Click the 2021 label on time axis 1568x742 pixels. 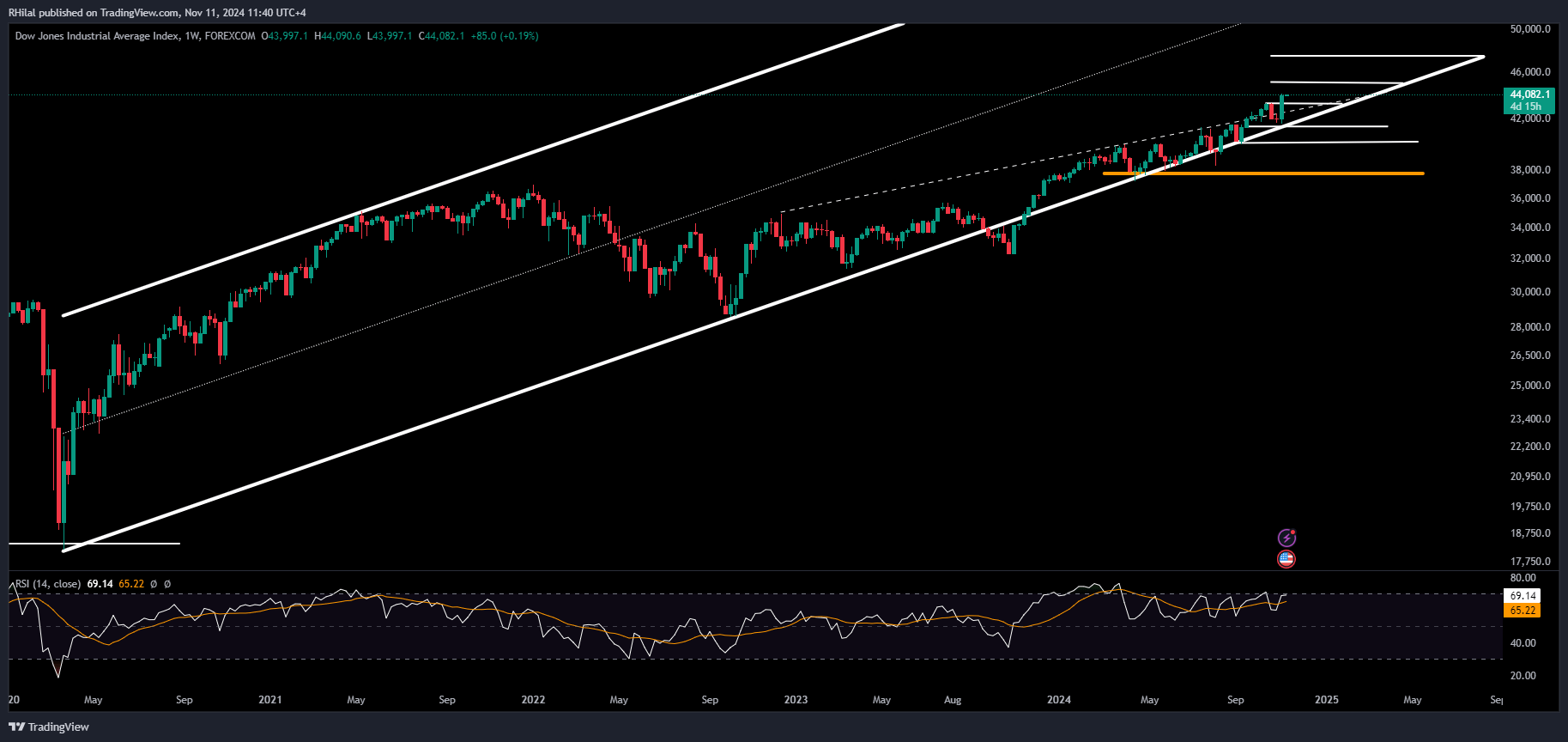click(x=270, y=700)
